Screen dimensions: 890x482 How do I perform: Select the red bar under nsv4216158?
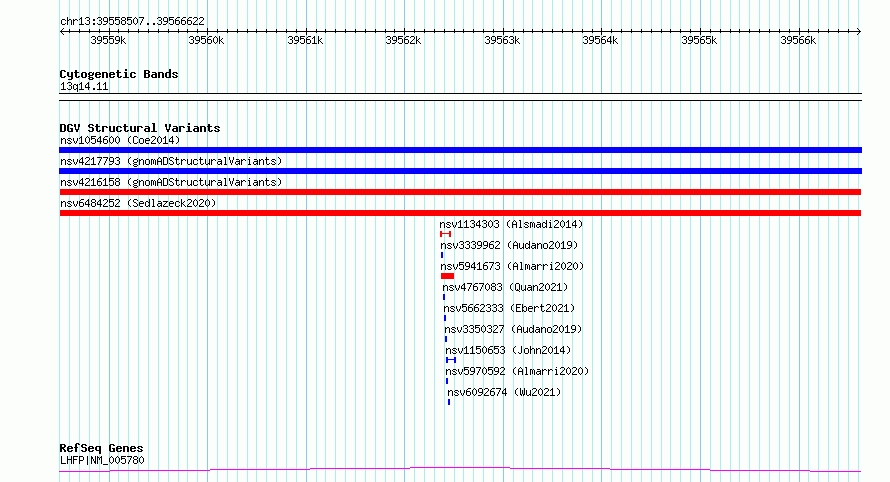[460, 192]
